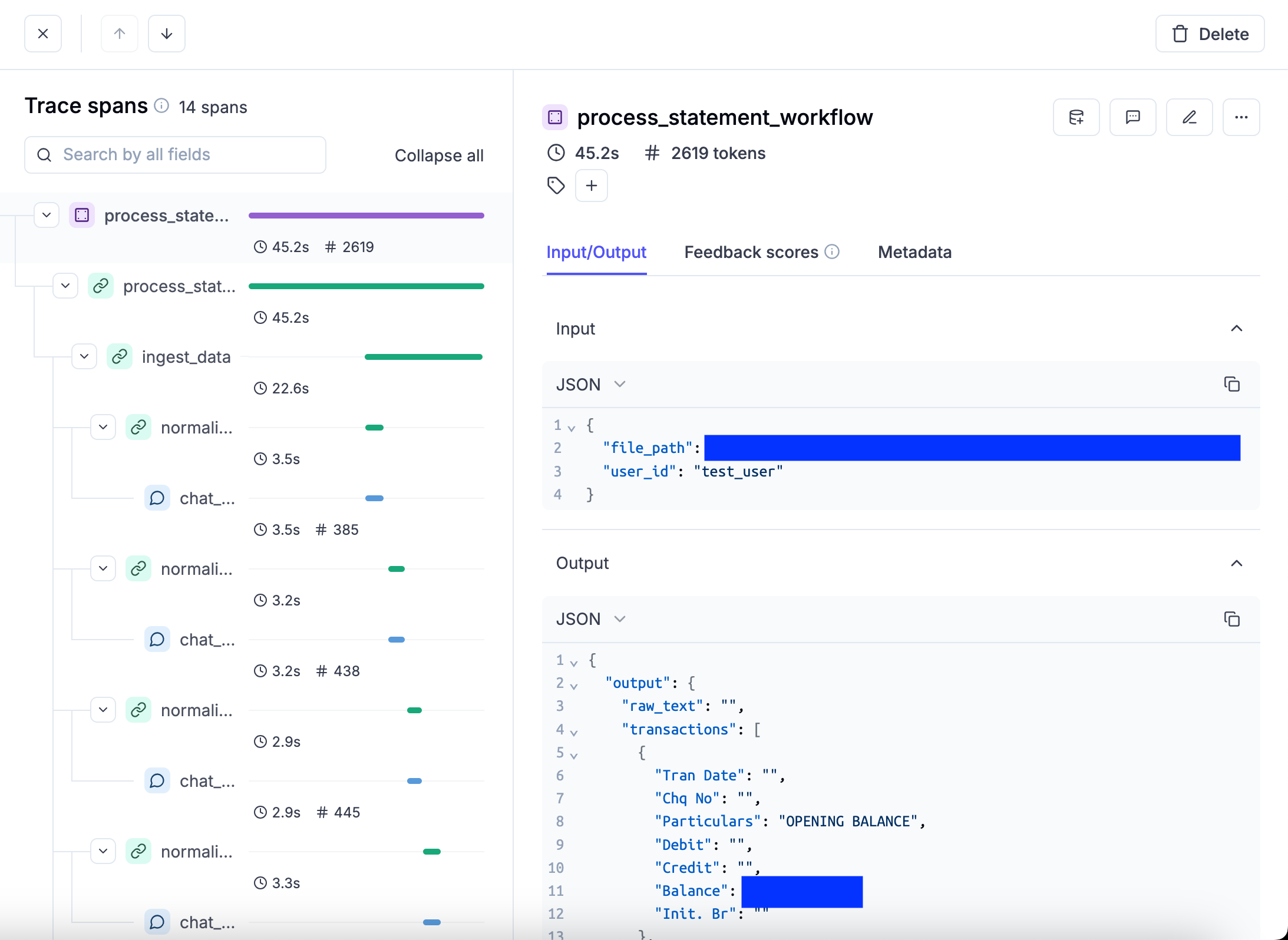Select link icon of normali... 2.9s span
This screenshot has height=940, width=1288.
138,710
